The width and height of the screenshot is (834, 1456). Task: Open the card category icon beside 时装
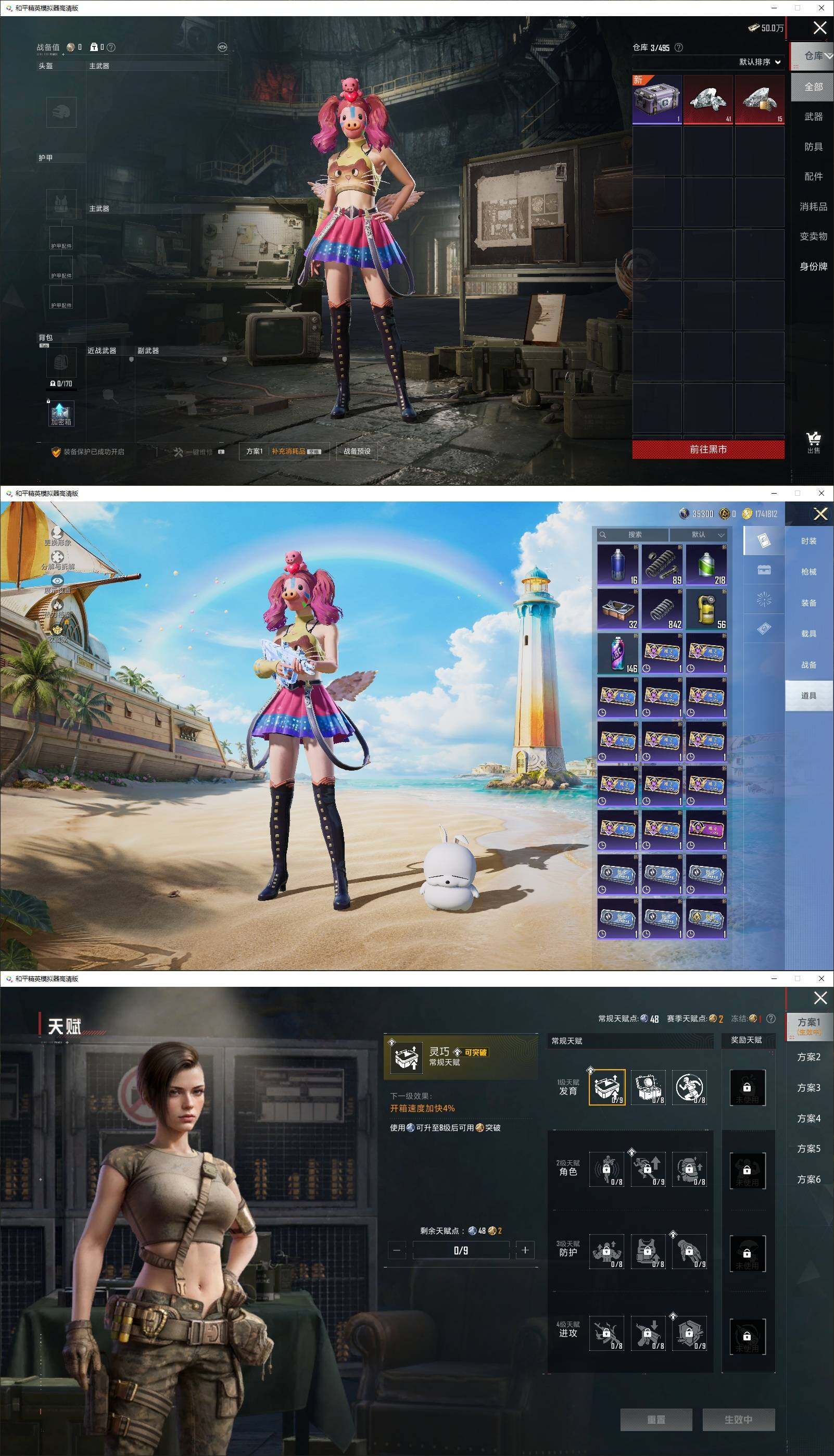[x=764, y=541]
